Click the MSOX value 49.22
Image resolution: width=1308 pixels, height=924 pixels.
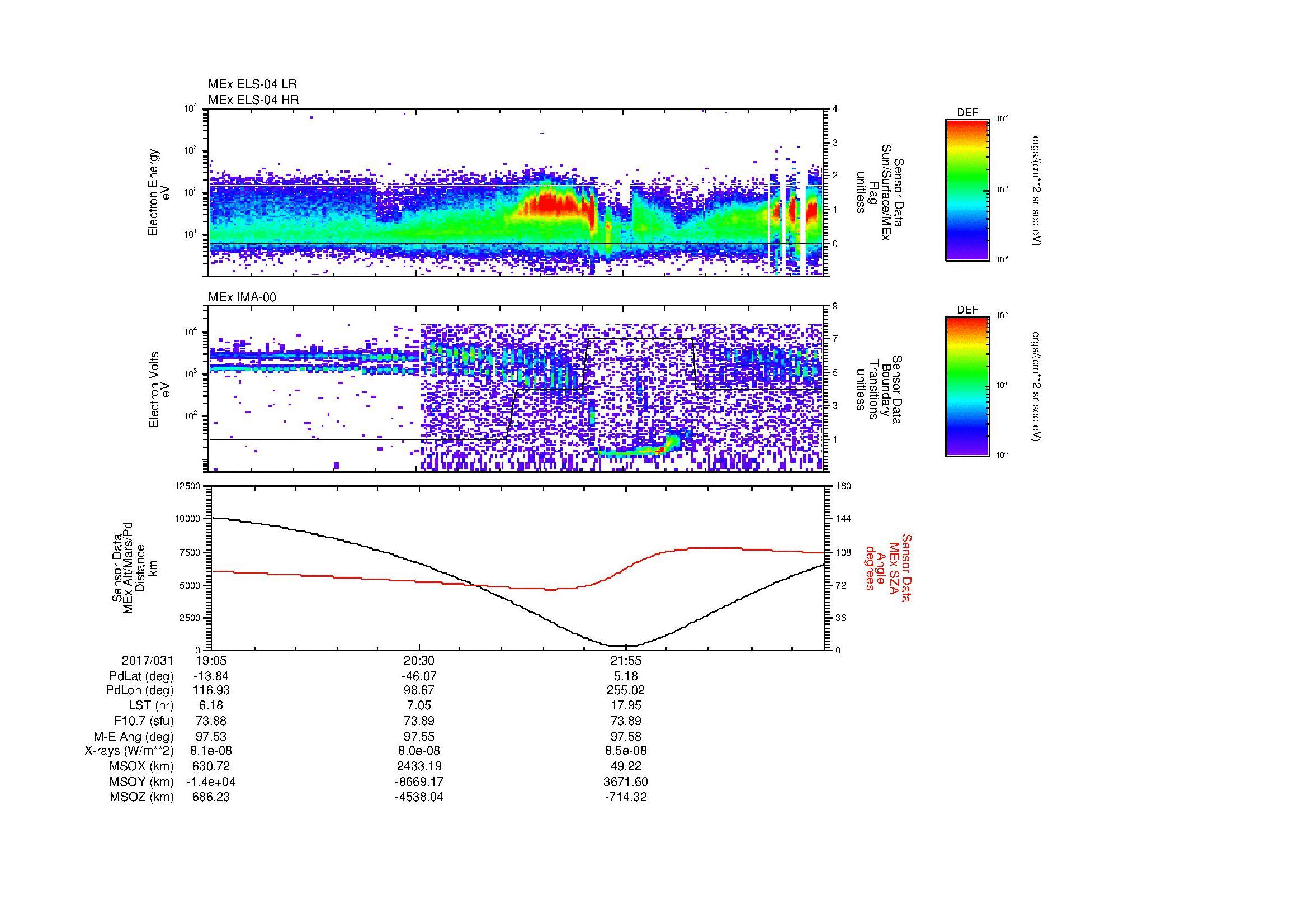(x=626, y=766)
